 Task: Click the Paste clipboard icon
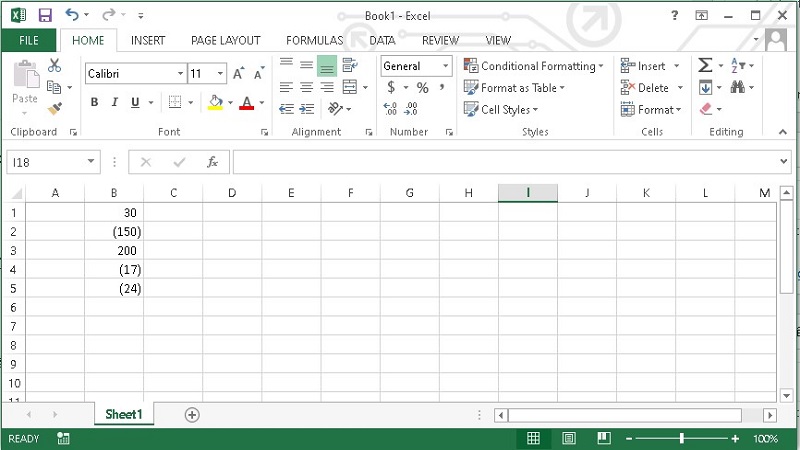[x=25, y=75]
